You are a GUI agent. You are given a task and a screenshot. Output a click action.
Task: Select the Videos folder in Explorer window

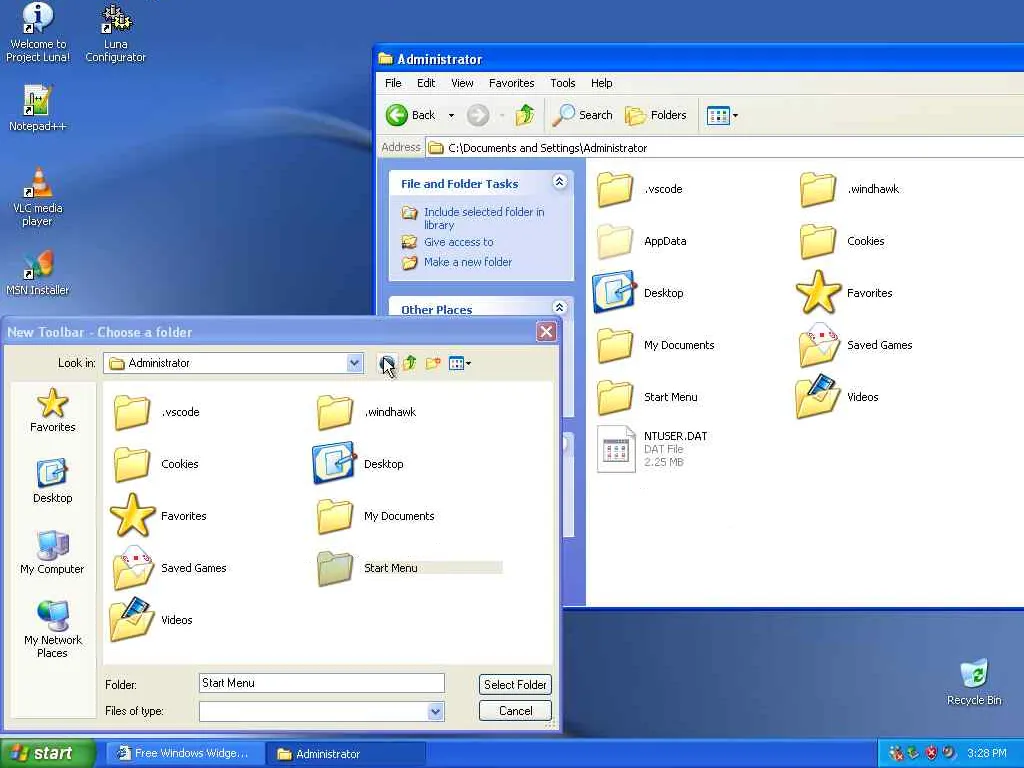tap(838, 396)
